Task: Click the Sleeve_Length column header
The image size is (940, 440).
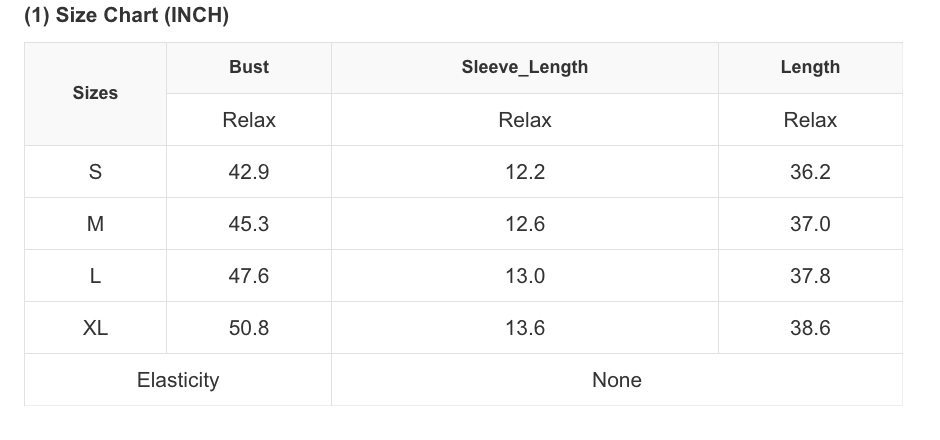Action: [x=525, y=68]
